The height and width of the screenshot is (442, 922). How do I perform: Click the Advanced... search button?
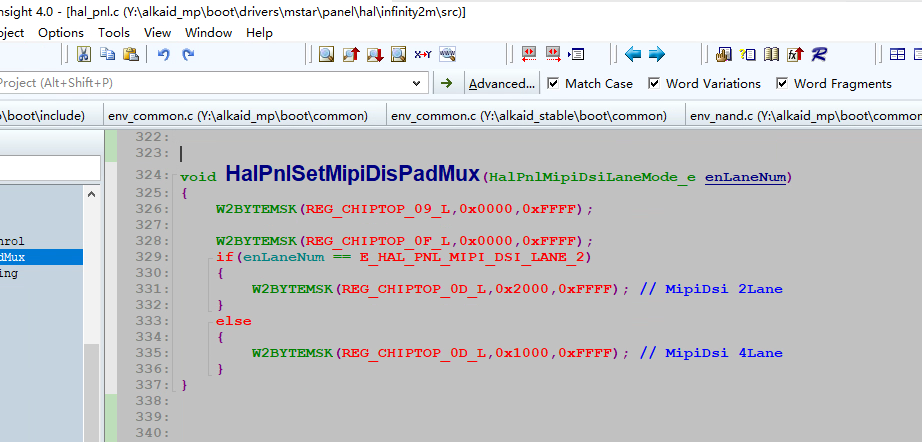tap(501, 84)
